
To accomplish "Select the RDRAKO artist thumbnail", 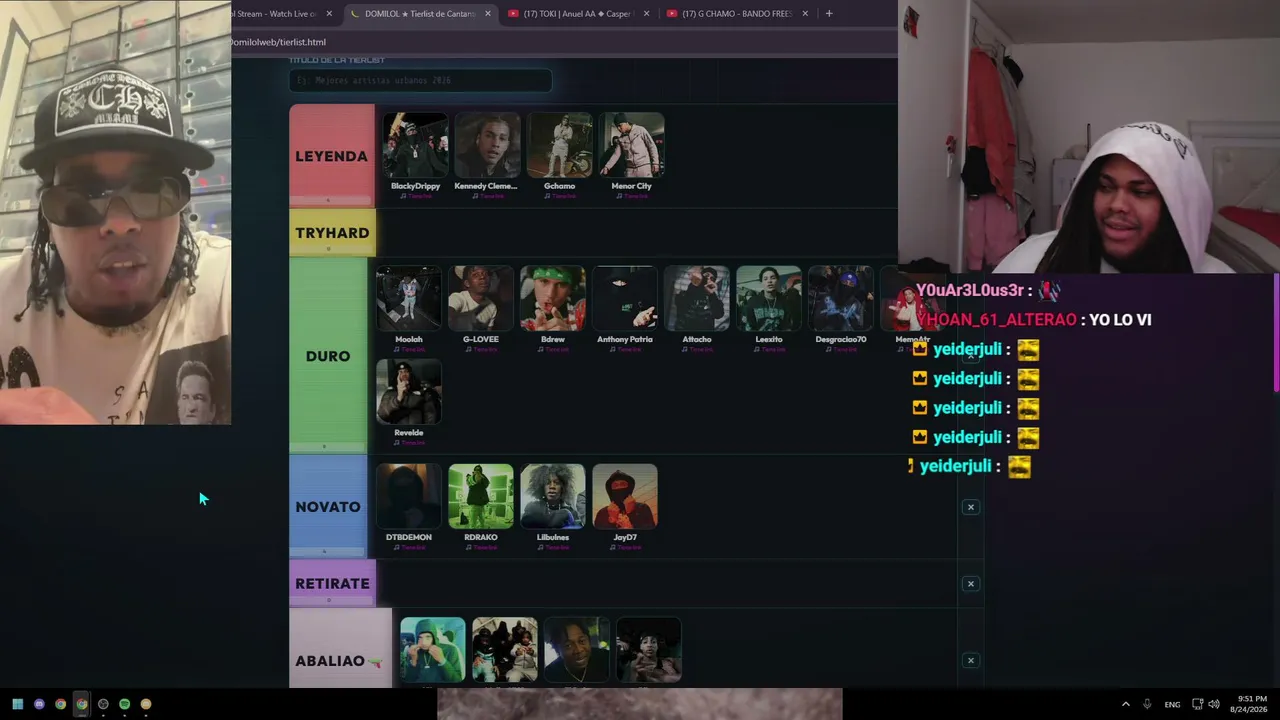I will [480, 496].
